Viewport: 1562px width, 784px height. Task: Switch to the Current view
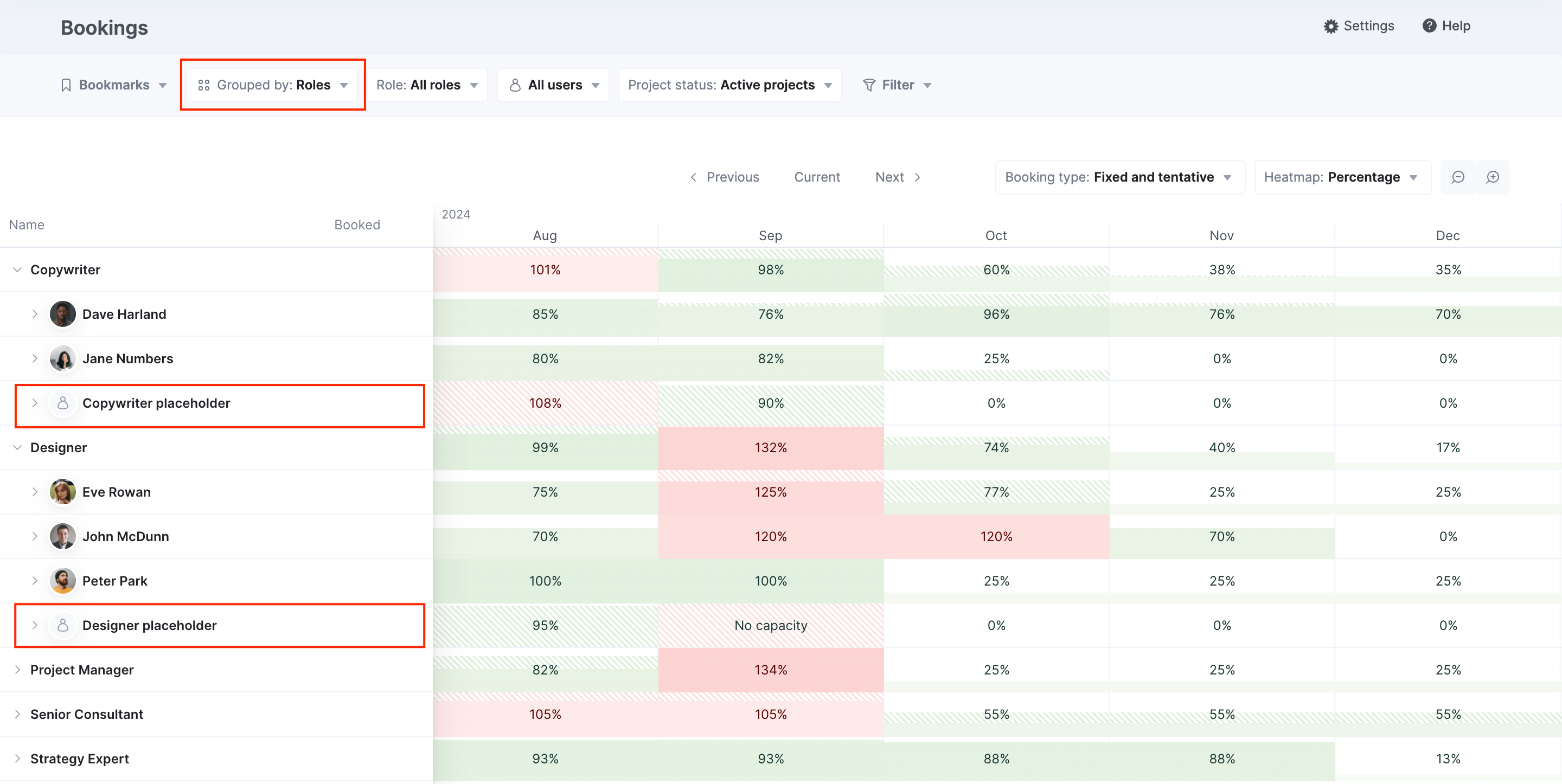click(x=817, y=177)
